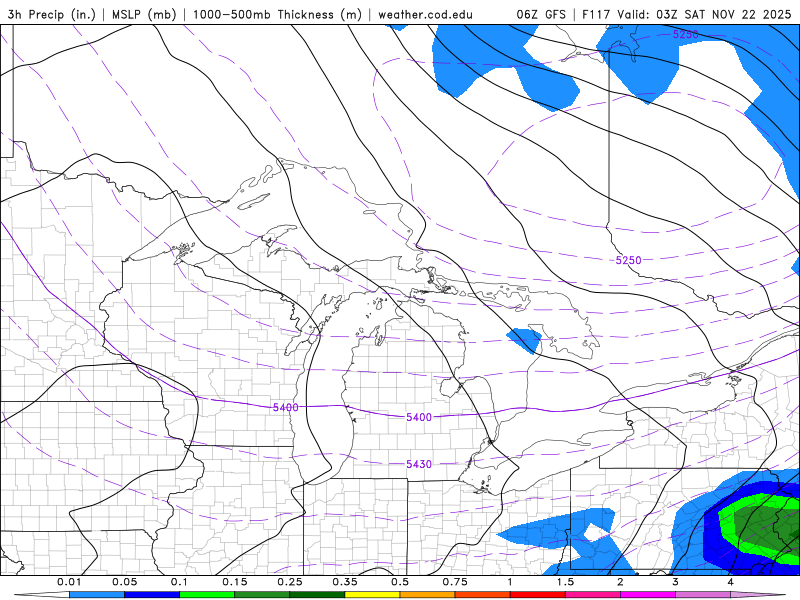Image resolution: width=800 pixels, height=600 pixels.
Task: Click the 5250 thickness label at top
Action: (685, 34)
